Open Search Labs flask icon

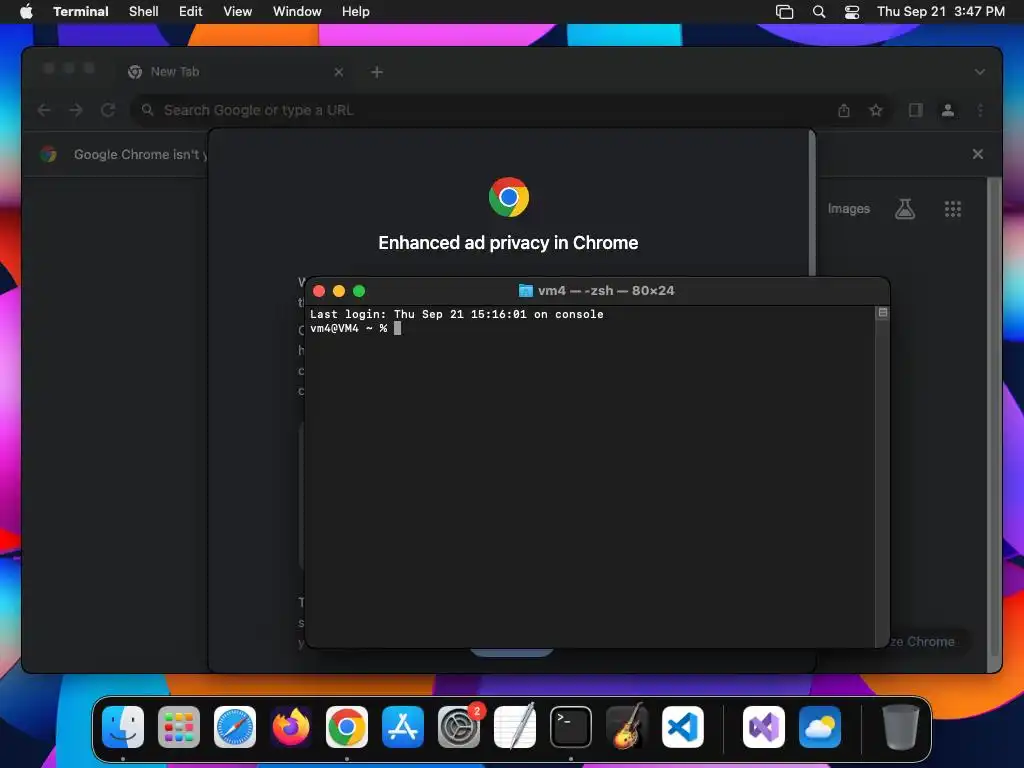point(904,209)
